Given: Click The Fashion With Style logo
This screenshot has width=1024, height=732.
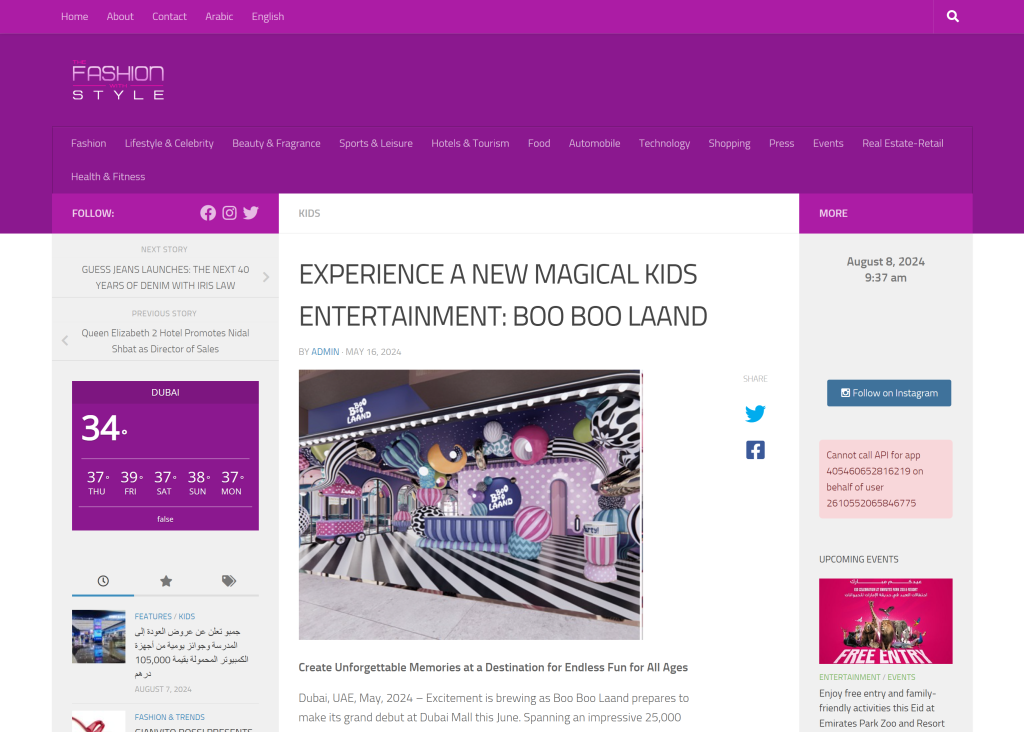Looking at the screenshot, I should coord(118,80).
